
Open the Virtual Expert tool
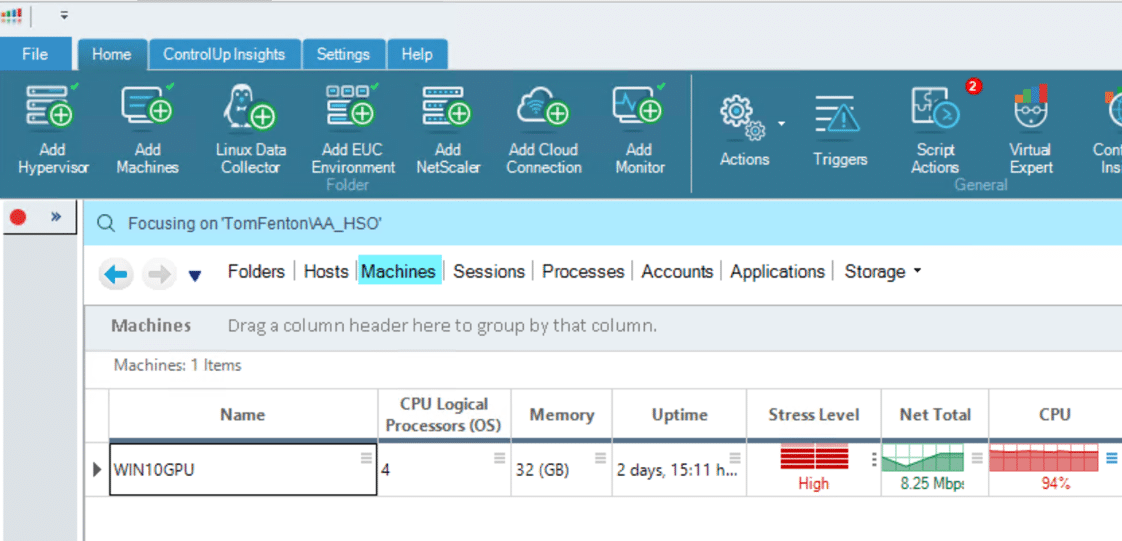tap(1031, 108)
